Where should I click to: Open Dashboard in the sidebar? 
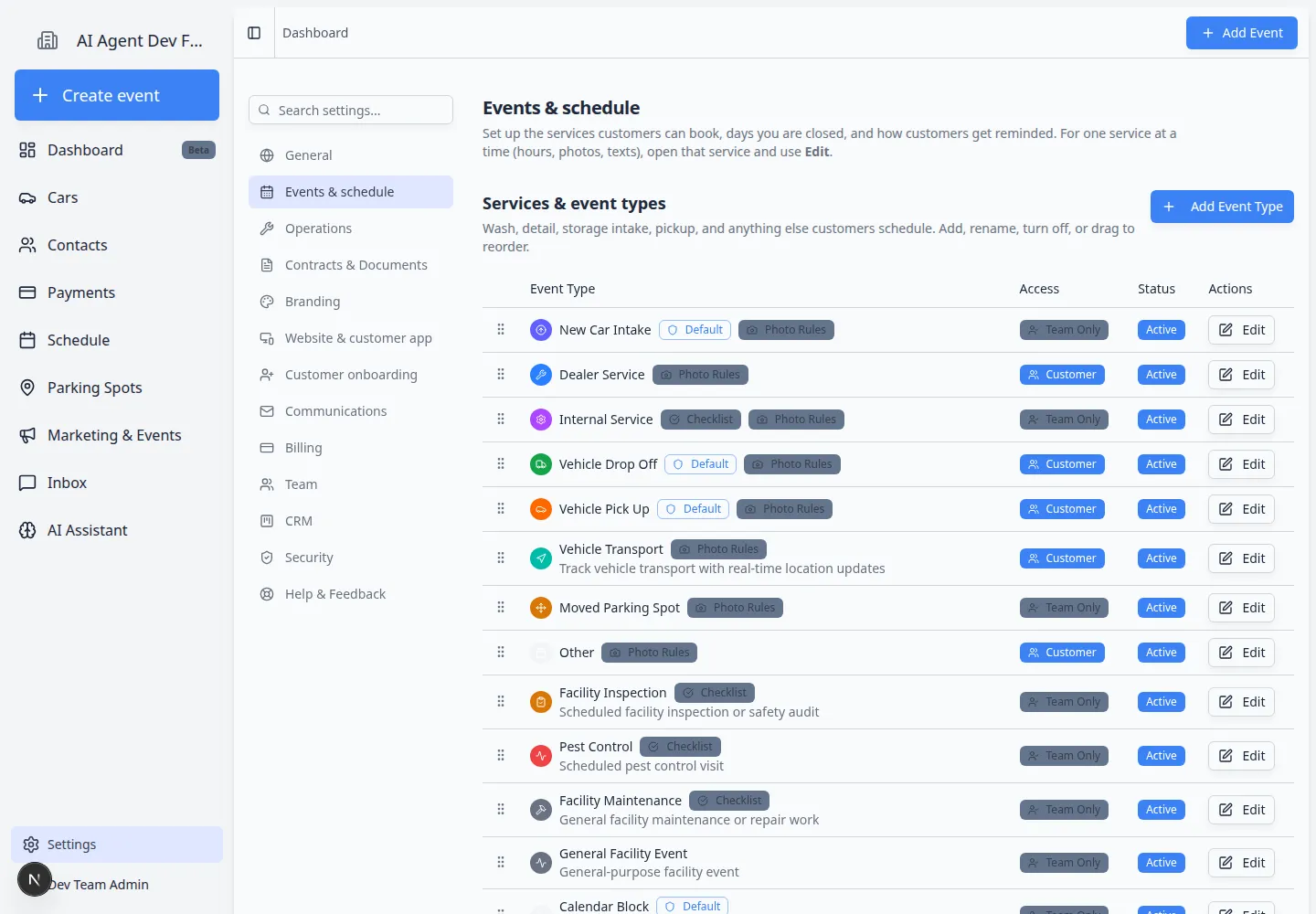pos(117,150)
